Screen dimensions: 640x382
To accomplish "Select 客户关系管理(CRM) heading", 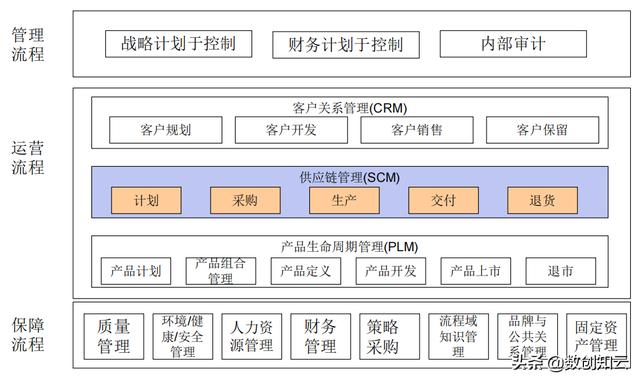I will (350, 108).
